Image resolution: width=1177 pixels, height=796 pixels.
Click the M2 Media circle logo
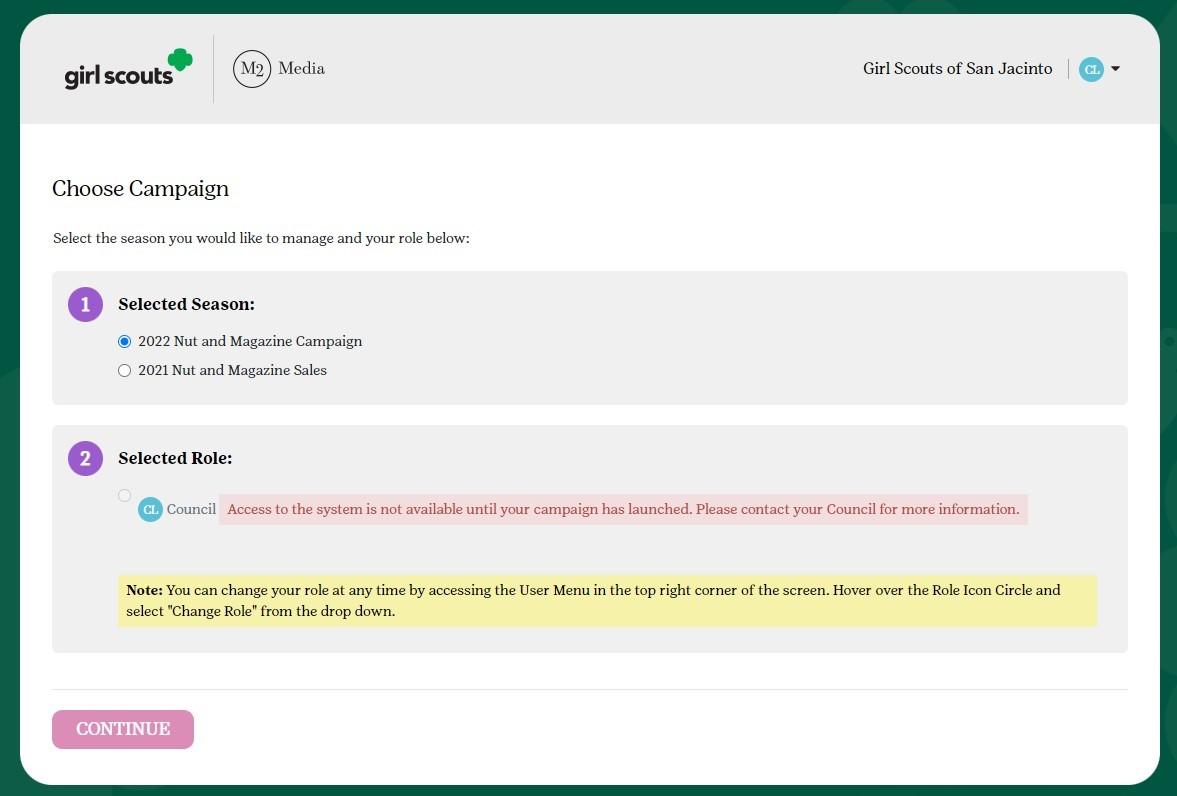pyautogui.click(x=251, y=69)
